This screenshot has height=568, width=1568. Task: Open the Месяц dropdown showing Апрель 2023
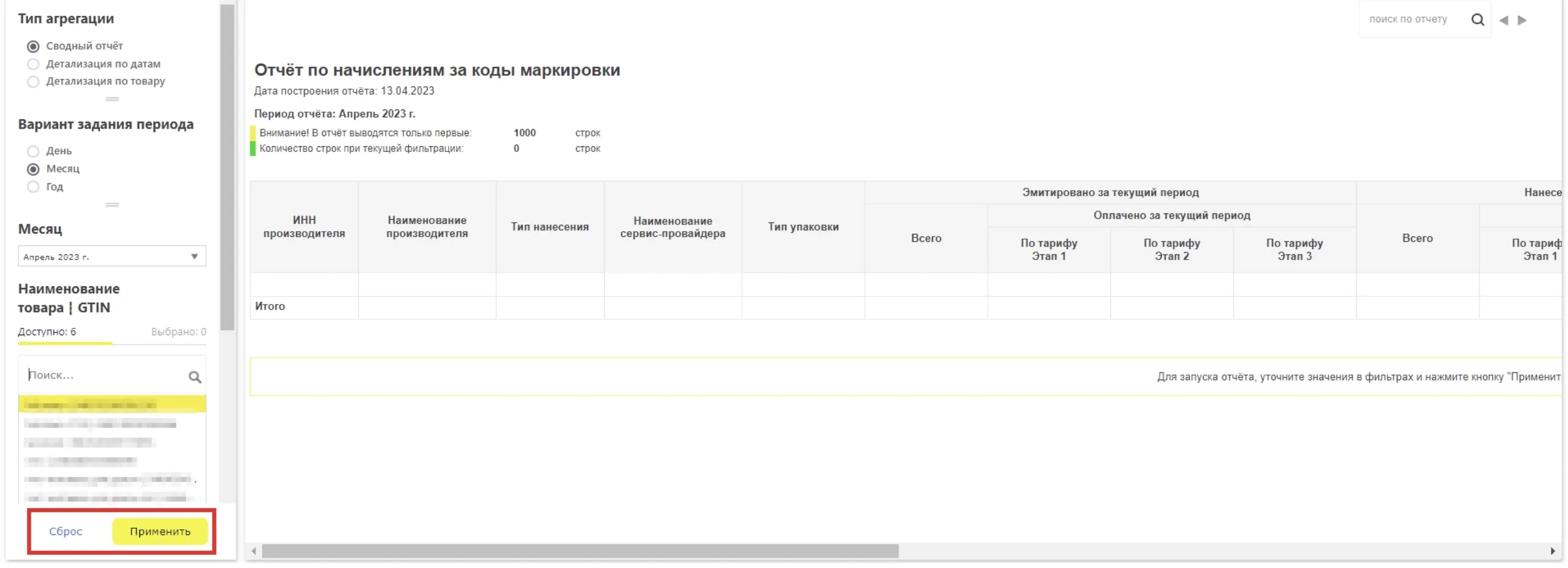112,256
